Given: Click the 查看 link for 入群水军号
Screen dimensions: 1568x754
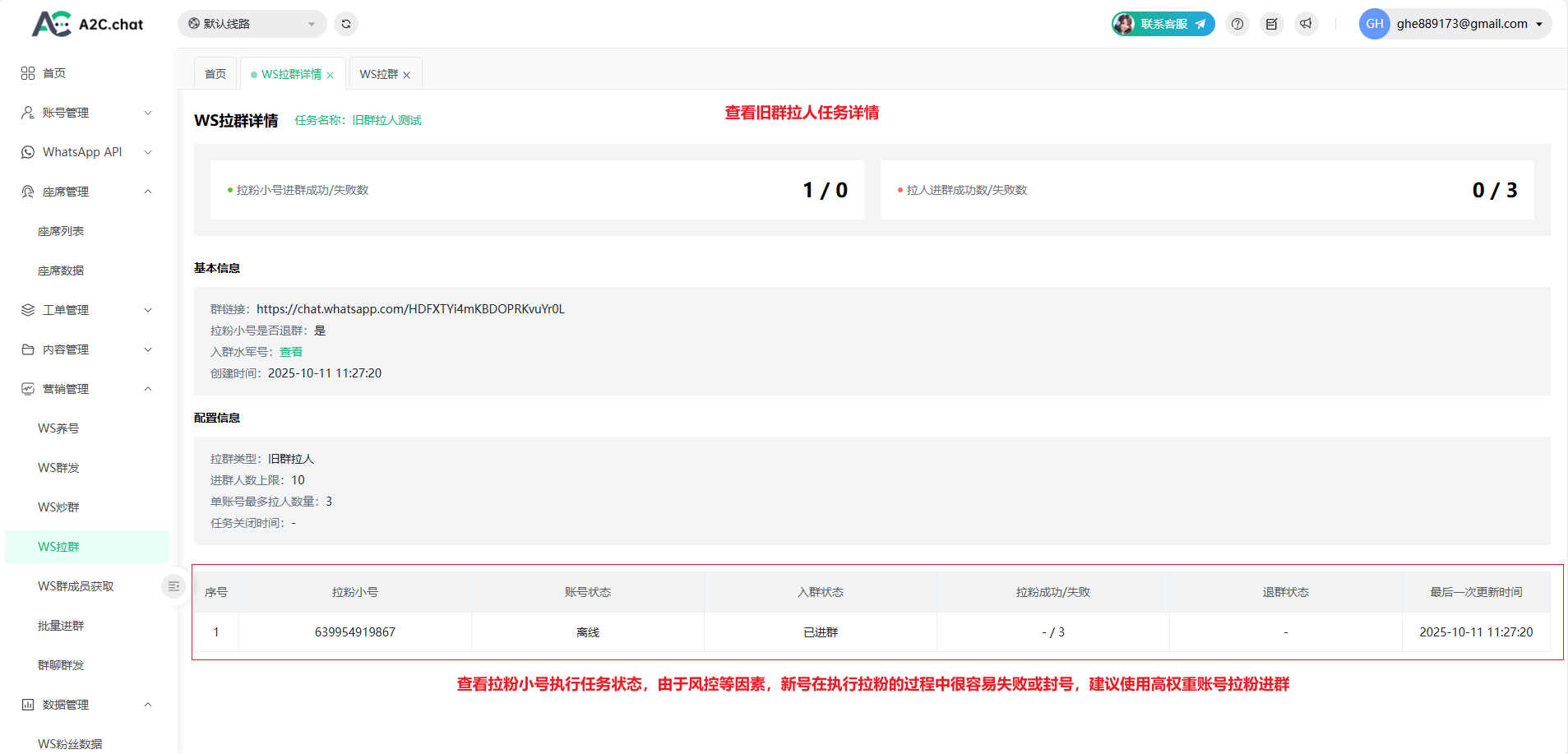Looking at the screenshot, I should (x=291, y=352).
